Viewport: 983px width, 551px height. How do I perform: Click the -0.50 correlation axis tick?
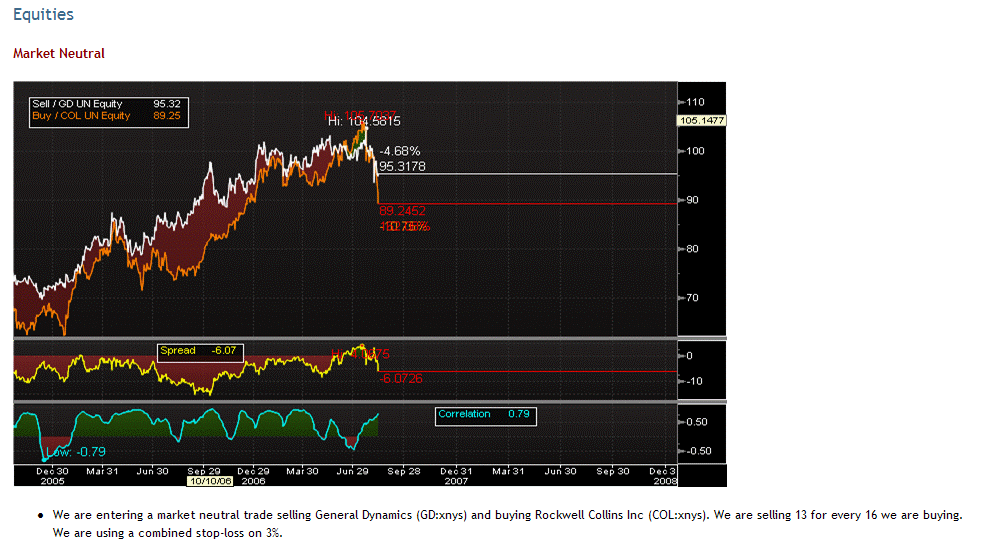[698, 451]
